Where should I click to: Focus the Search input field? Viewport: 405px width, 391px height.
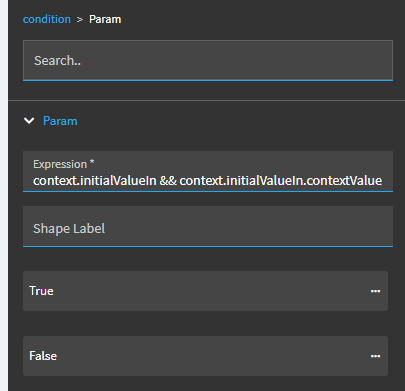coord(208,60)
